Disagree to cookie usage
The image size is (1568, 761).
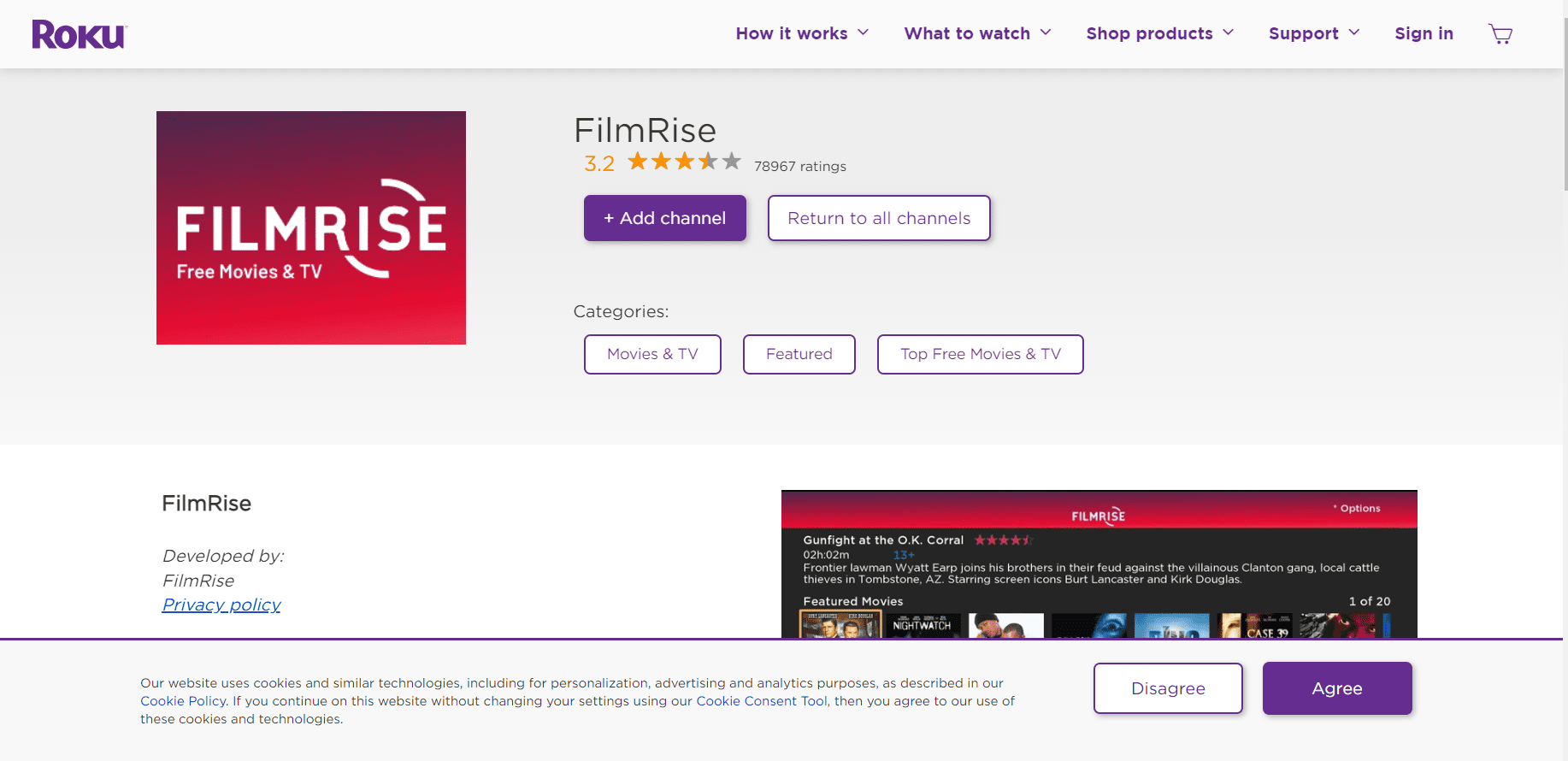click(1167, 688)
